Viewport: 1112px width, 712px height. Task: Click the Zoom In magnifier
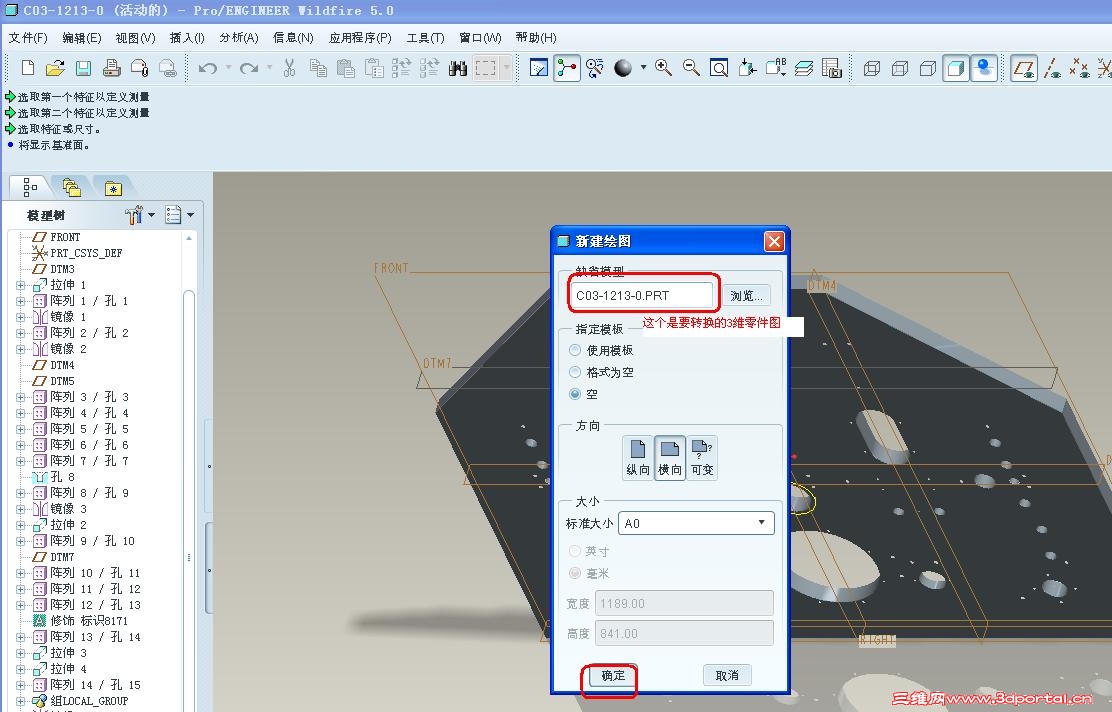[664, 68]
